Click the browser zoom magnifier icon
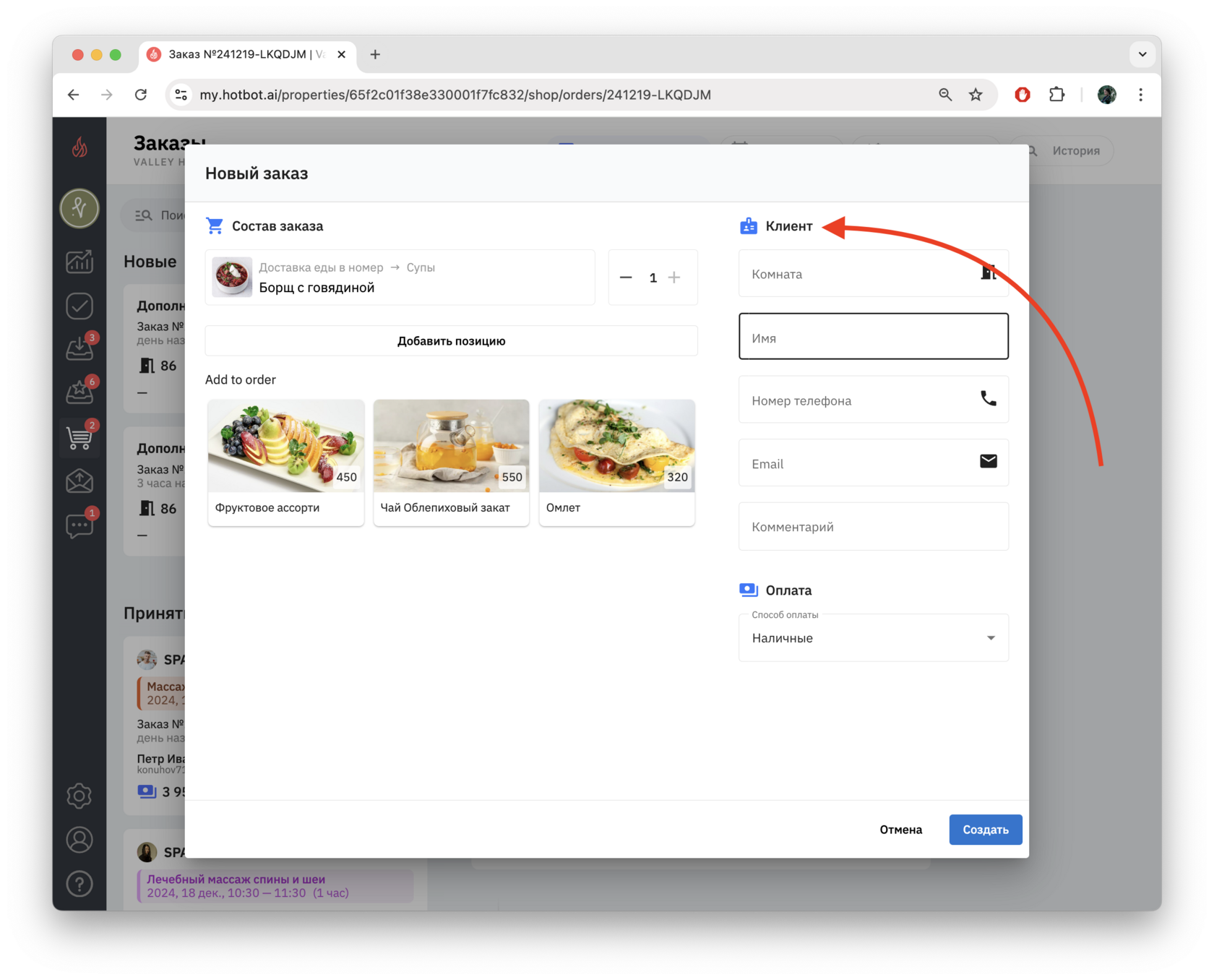 click(945, 95)
